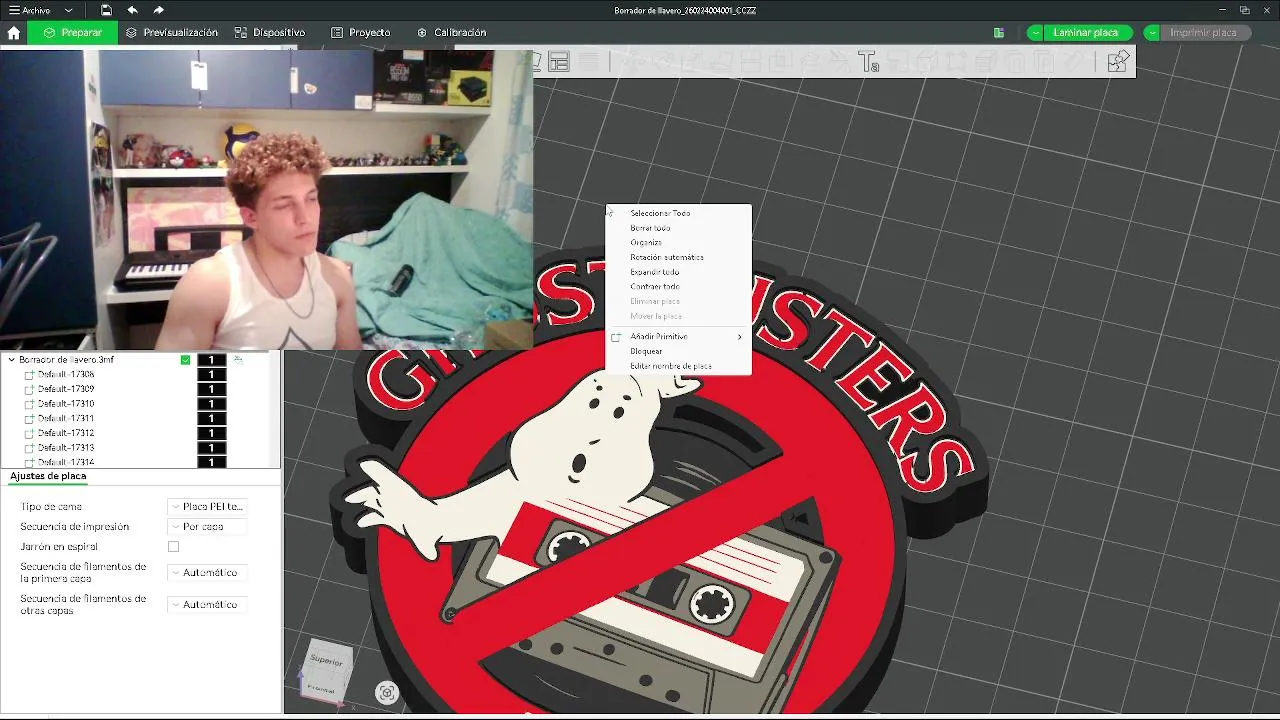Viewport: 1280px width, 720px height.
Task: Click Bloquear in the context menu
Action: coord(646,352)
